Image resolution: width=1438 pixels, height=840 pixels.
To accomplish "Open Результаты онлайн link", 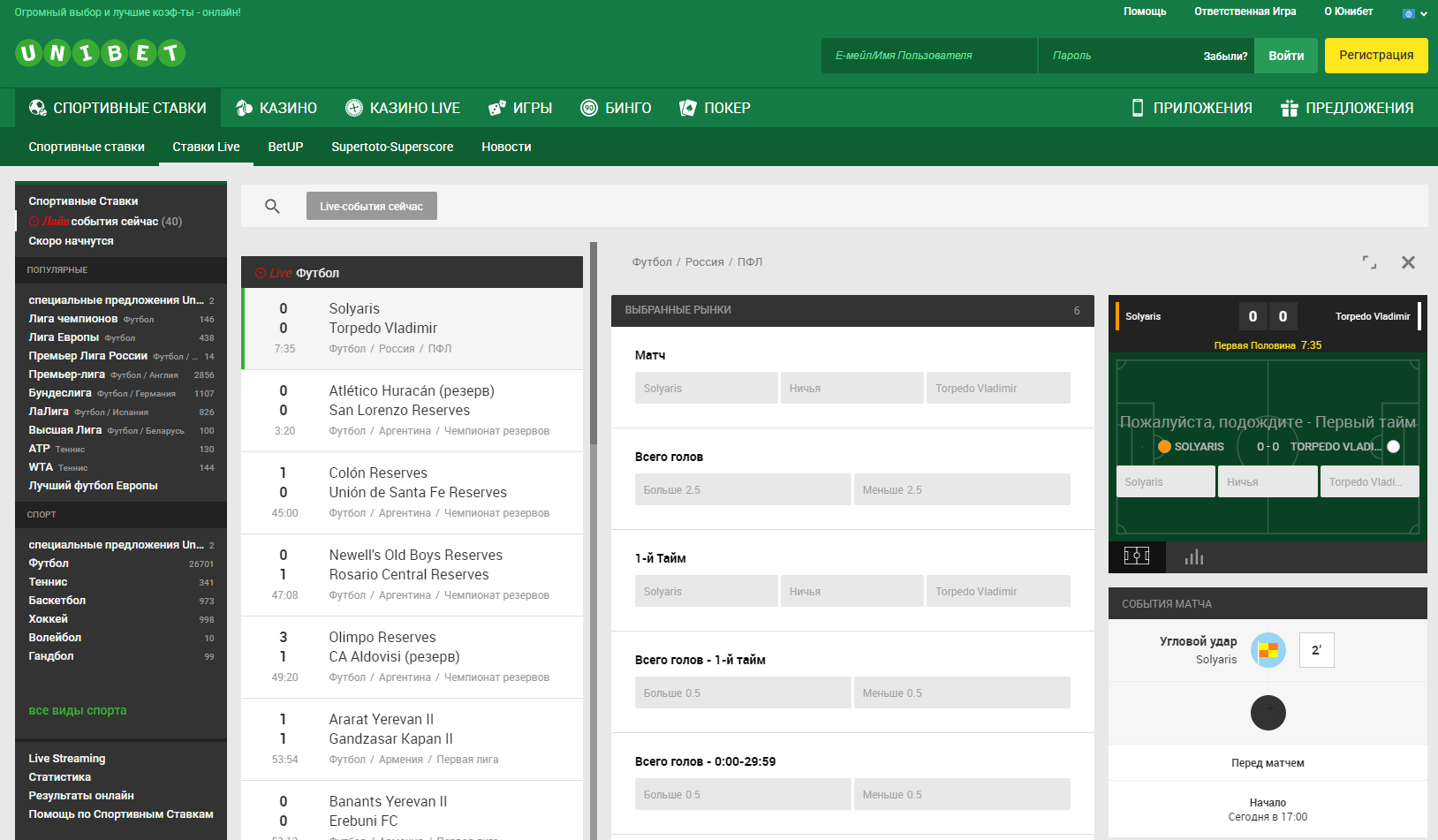I will (81, 796).
